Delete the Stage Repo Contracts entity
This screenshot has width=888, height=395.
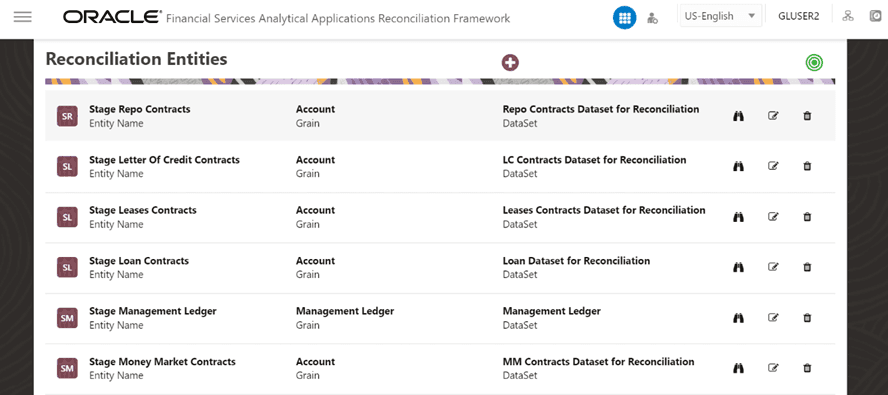pos(808,116)
